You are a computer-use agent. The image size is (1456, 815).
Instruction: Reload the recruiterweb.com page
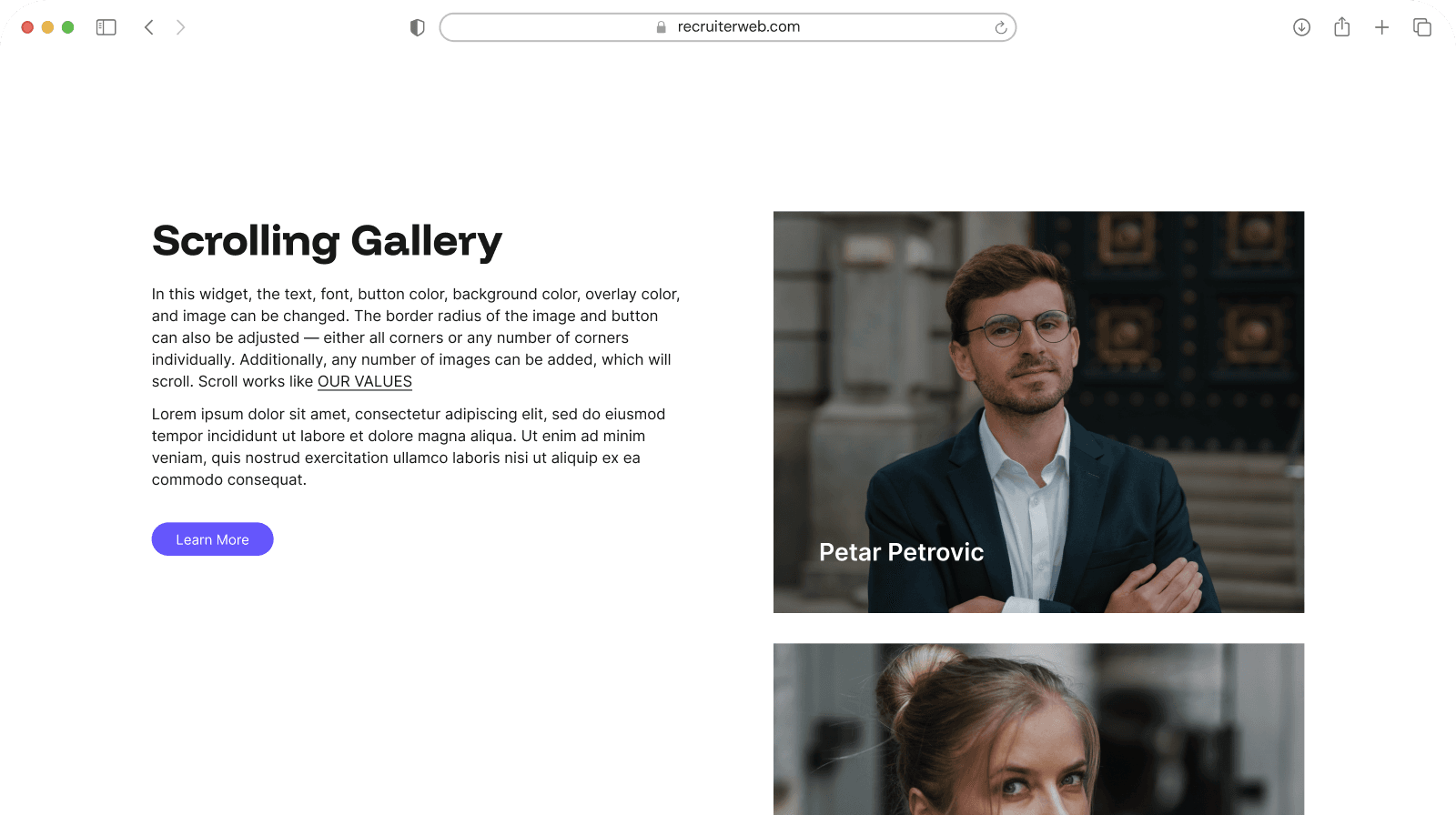coord(1001,27)
